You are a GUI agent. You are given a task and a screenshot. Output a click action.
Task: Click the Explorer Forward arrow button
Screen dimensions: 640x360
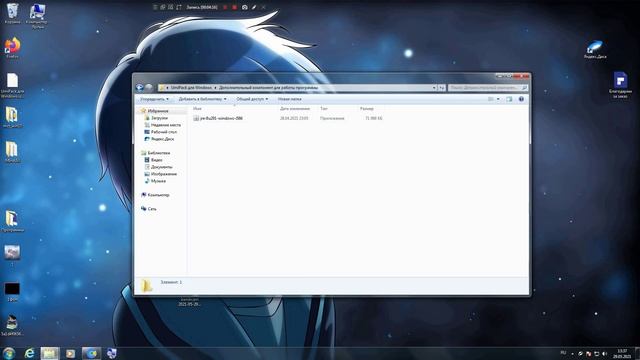[x=149, y=87]
